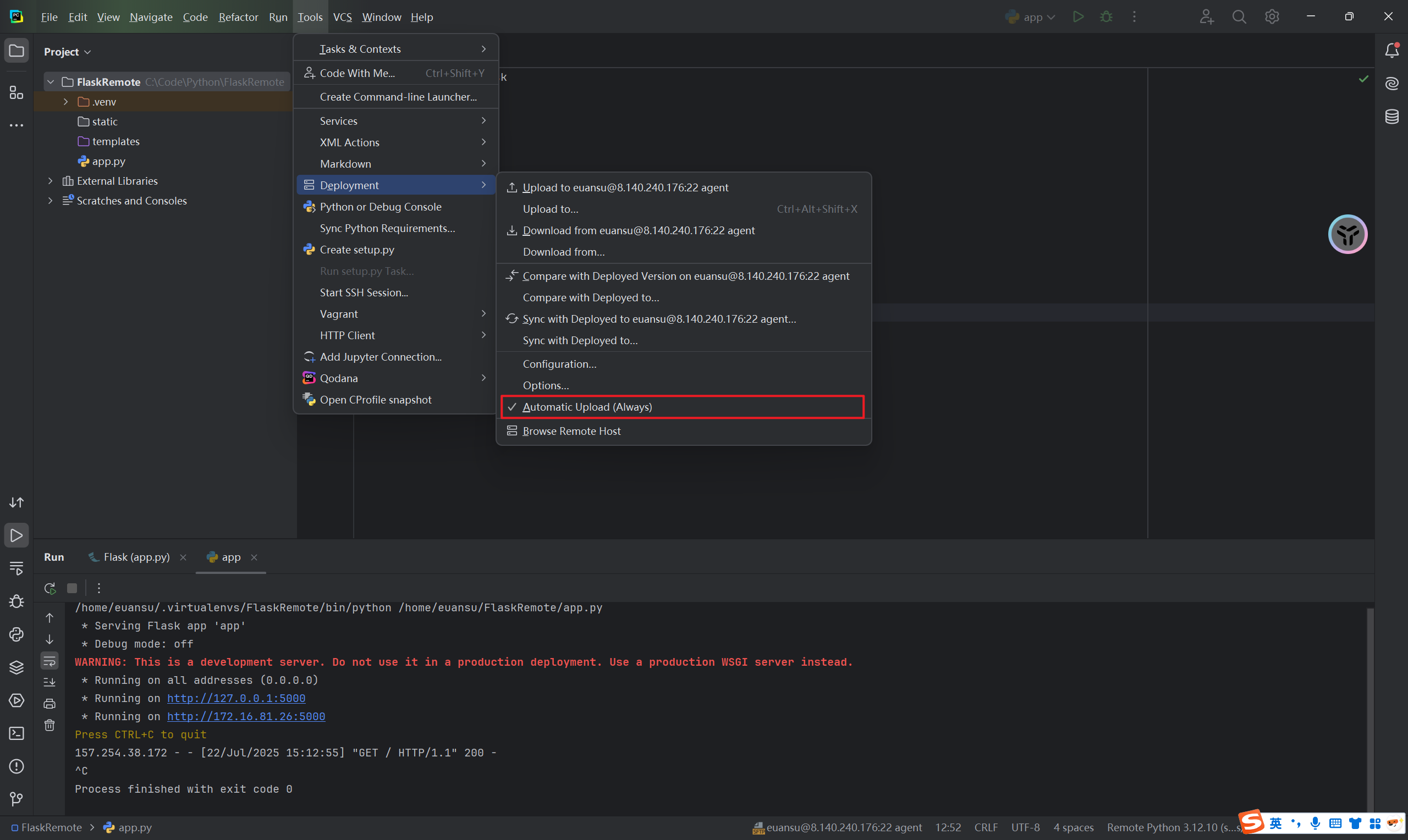Screen dimensions: 1408x840
Task: Clear console output with trash icon
Action: coord(50,725)
